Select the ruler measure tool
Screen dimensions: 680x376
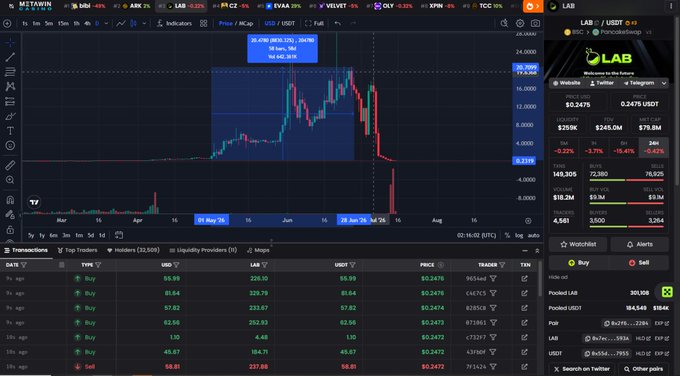10,165
